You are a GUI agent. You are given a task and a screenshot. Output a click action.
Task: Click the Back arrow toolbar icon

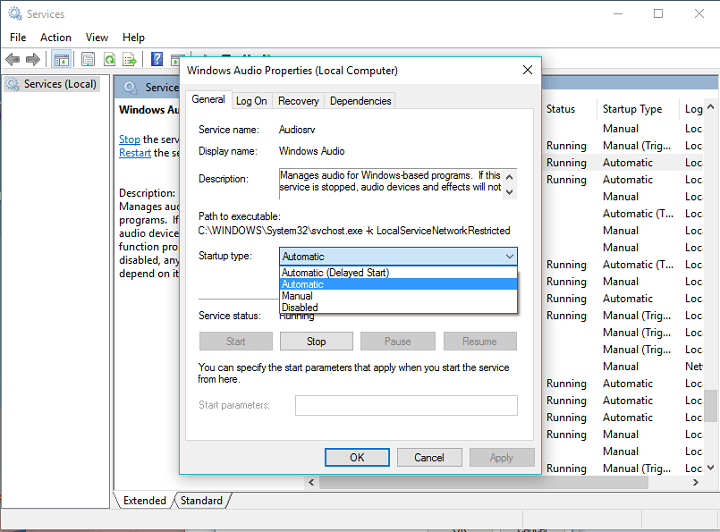coord(14,60)
